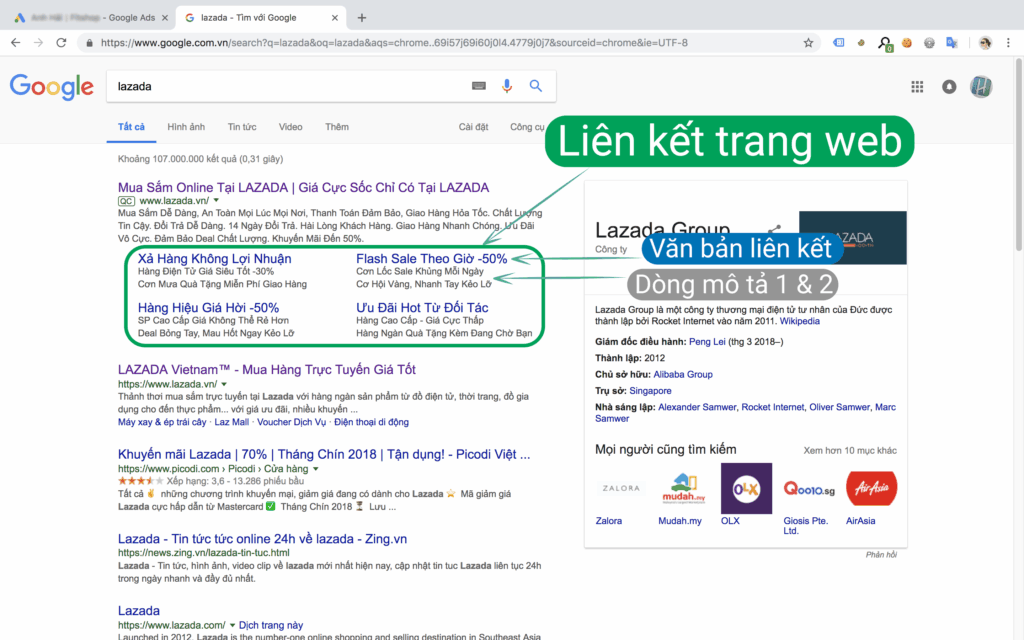
Task: Open the Google apps grid
Action: 917,86
